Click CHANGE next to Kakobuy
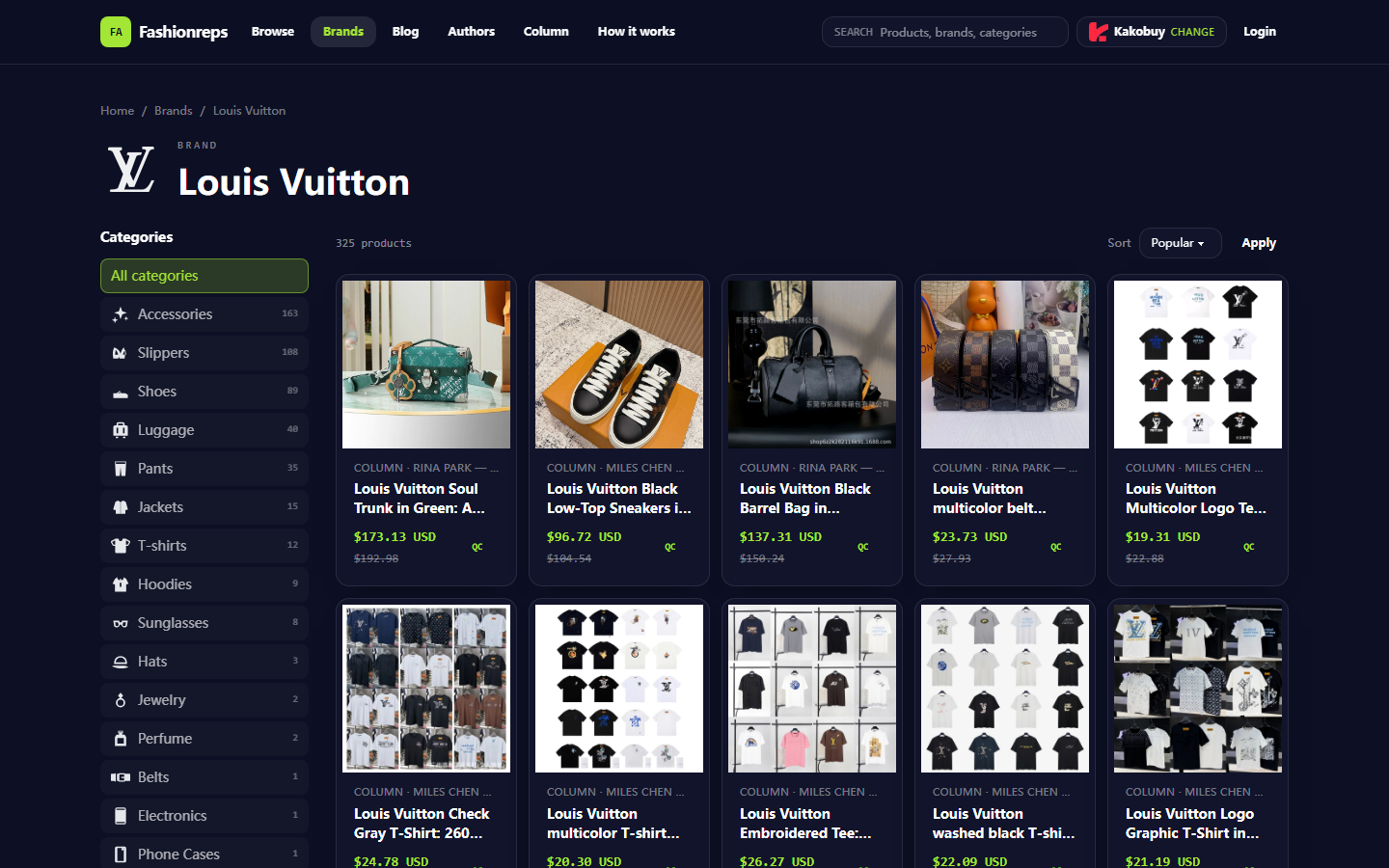This screenshot has width=1389, height=868. click(1192, 32)
